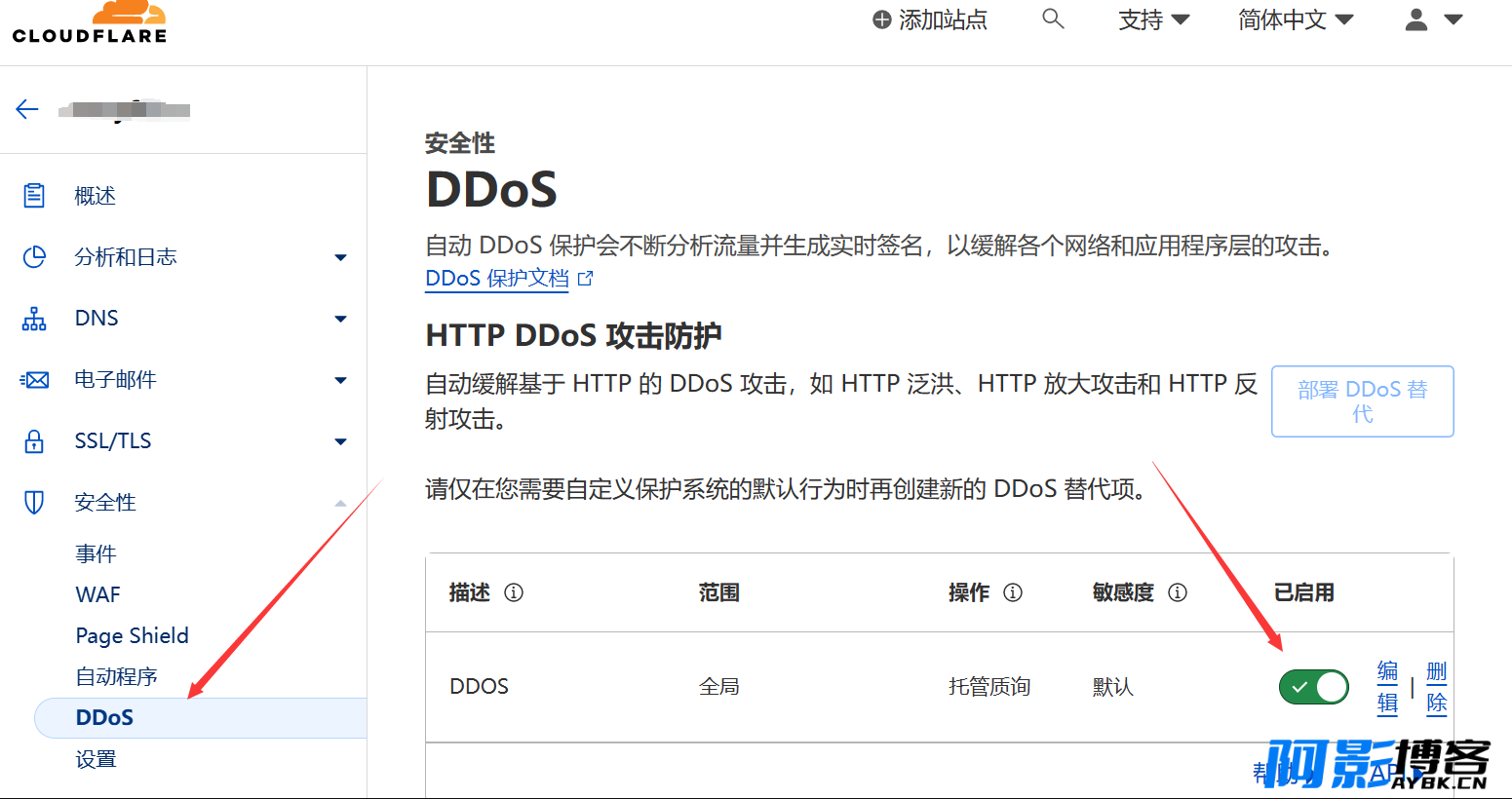Click the 敏感度 column header text
Viewport: 1512px width, 799px height.
point(1123,592)
